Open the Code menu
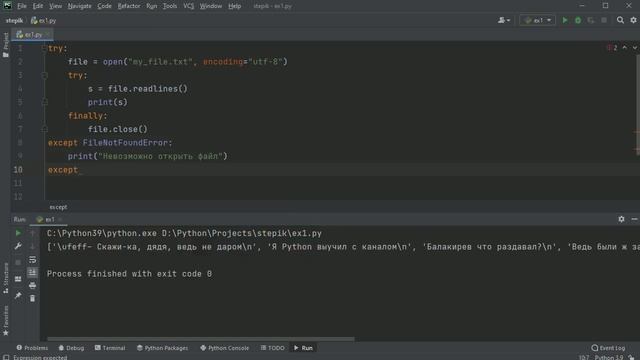 point(104,6)
